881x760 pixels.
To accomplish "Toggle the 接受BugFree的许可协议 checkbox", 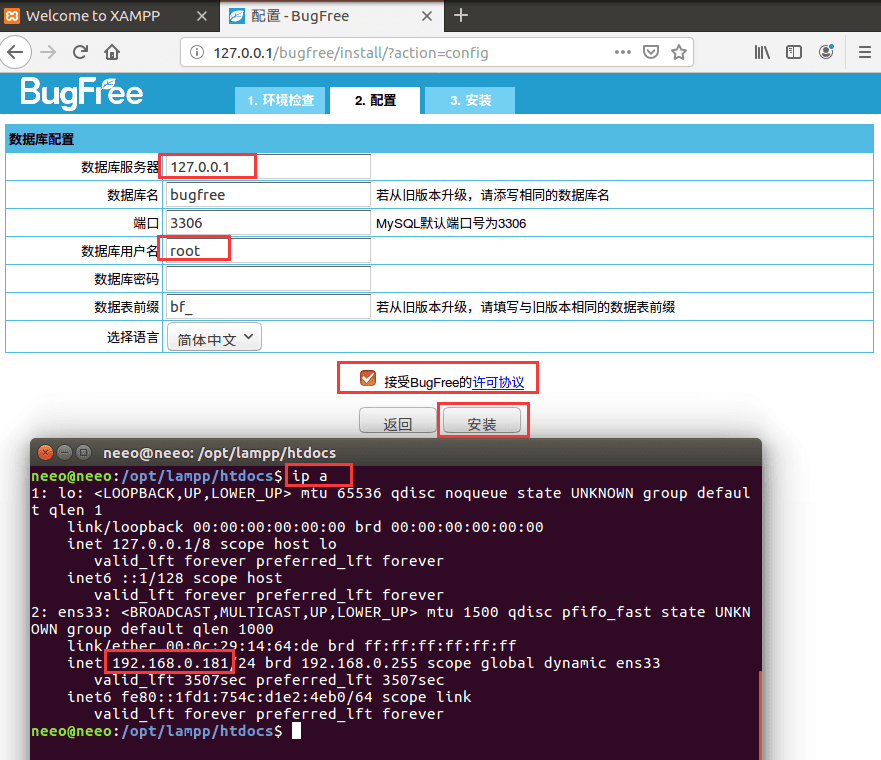I will tap(368, 379).
